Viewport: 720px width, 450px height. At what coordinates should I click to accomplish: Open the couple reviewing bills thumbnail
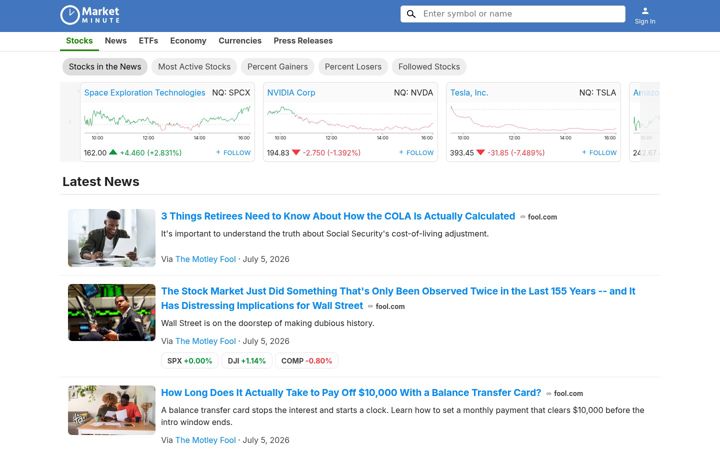(112, 410)
